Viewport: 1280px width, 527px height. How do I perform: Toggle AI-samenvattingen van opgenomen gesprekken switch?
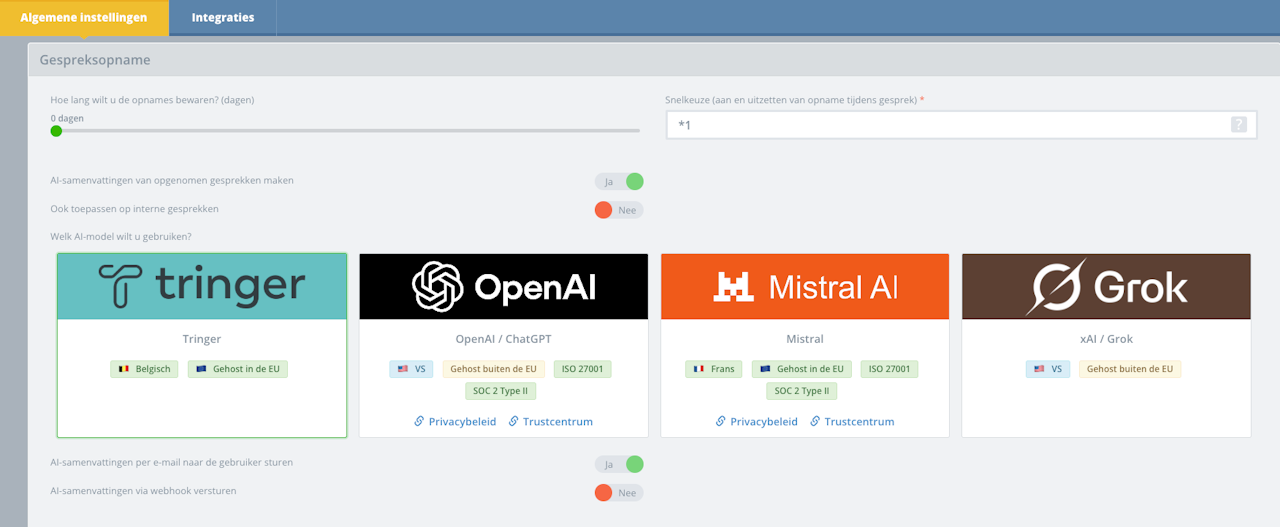pos(619,181)
